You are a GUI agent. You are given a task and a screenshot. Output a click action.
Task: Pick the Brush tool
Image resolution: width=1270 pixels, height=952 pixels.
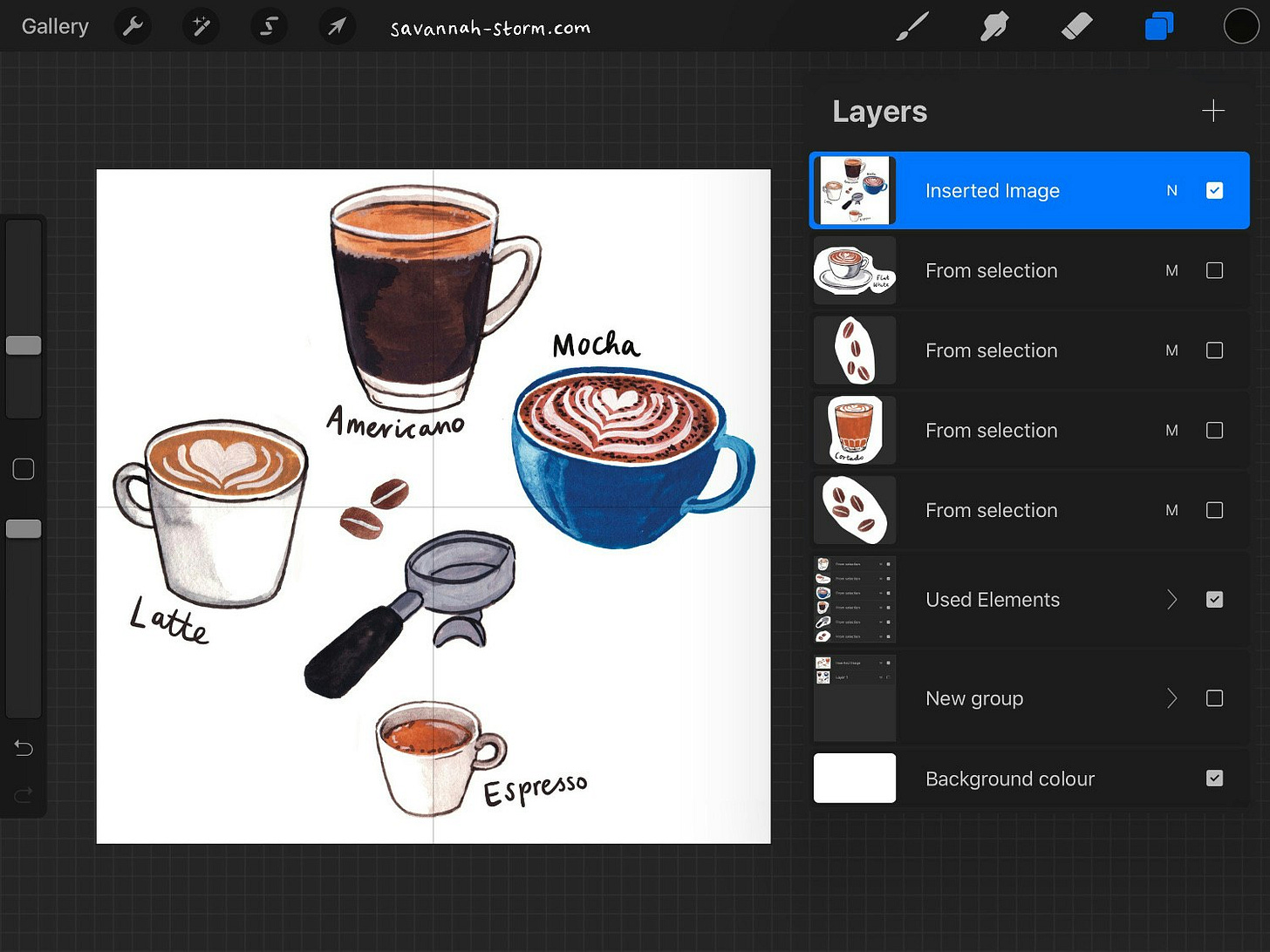point(912,26)
